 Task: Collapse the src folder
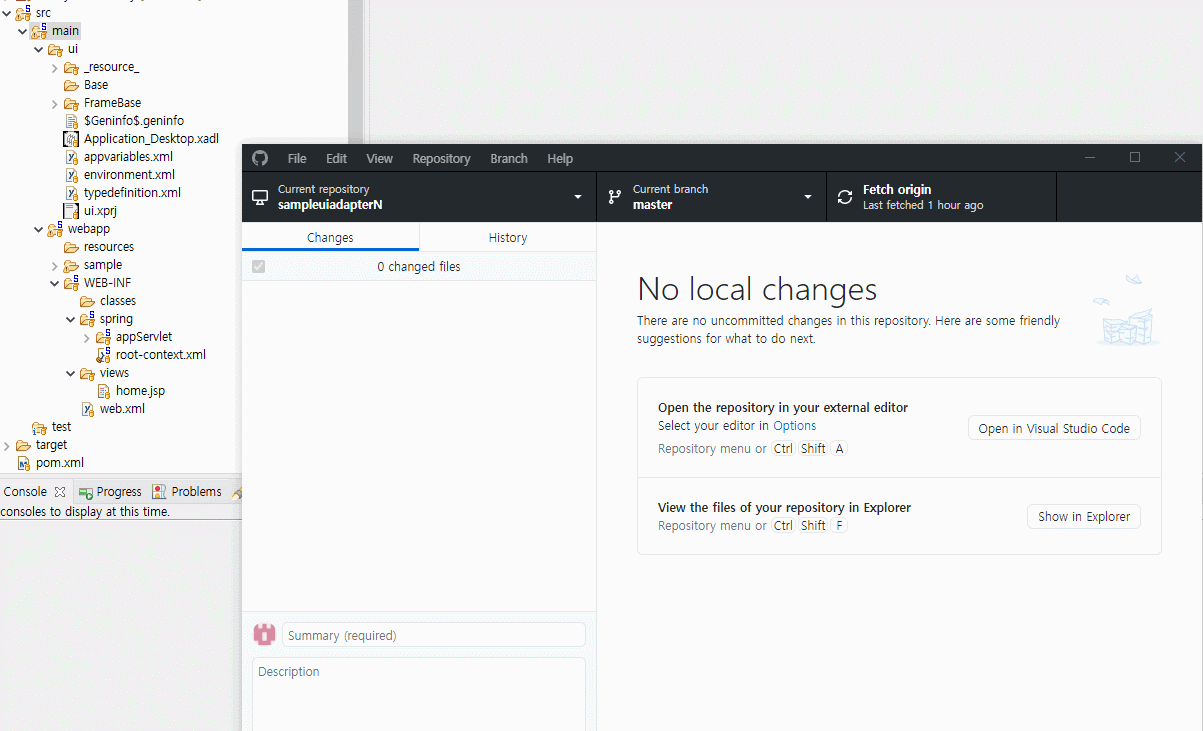(6, 13)
